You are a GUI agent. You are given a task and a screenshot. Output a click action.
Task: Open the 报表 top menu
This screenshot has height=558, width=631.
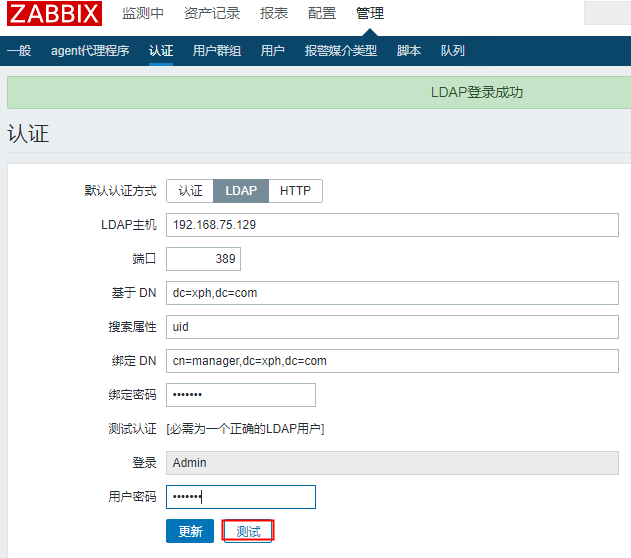pyautogui.click(x=274, y=13)
